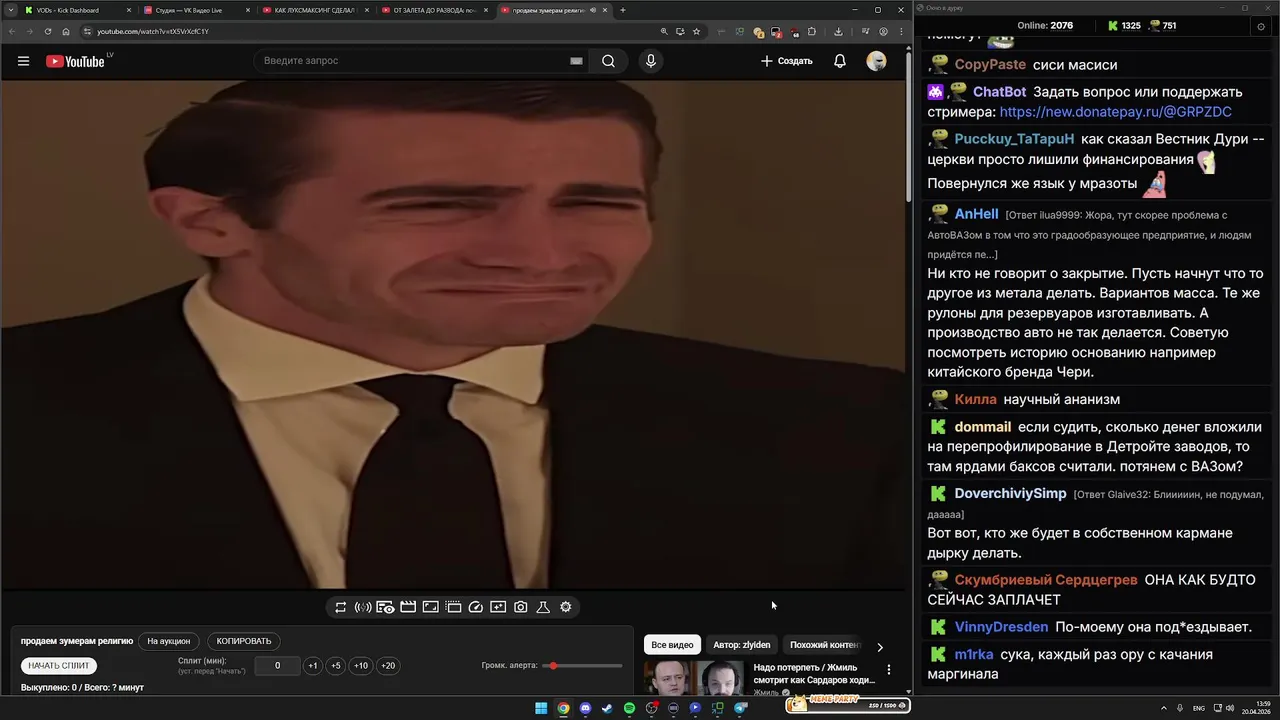Open the YouTube account avatar menu

click(x=876, y=61)
